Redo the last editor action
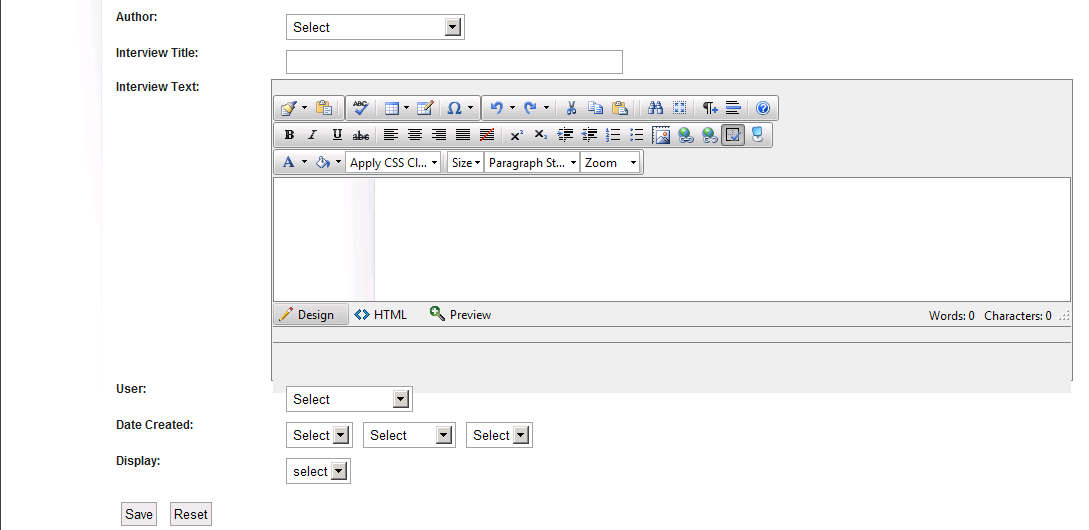This screenshot has height=530, width=1089. point(530,108)
